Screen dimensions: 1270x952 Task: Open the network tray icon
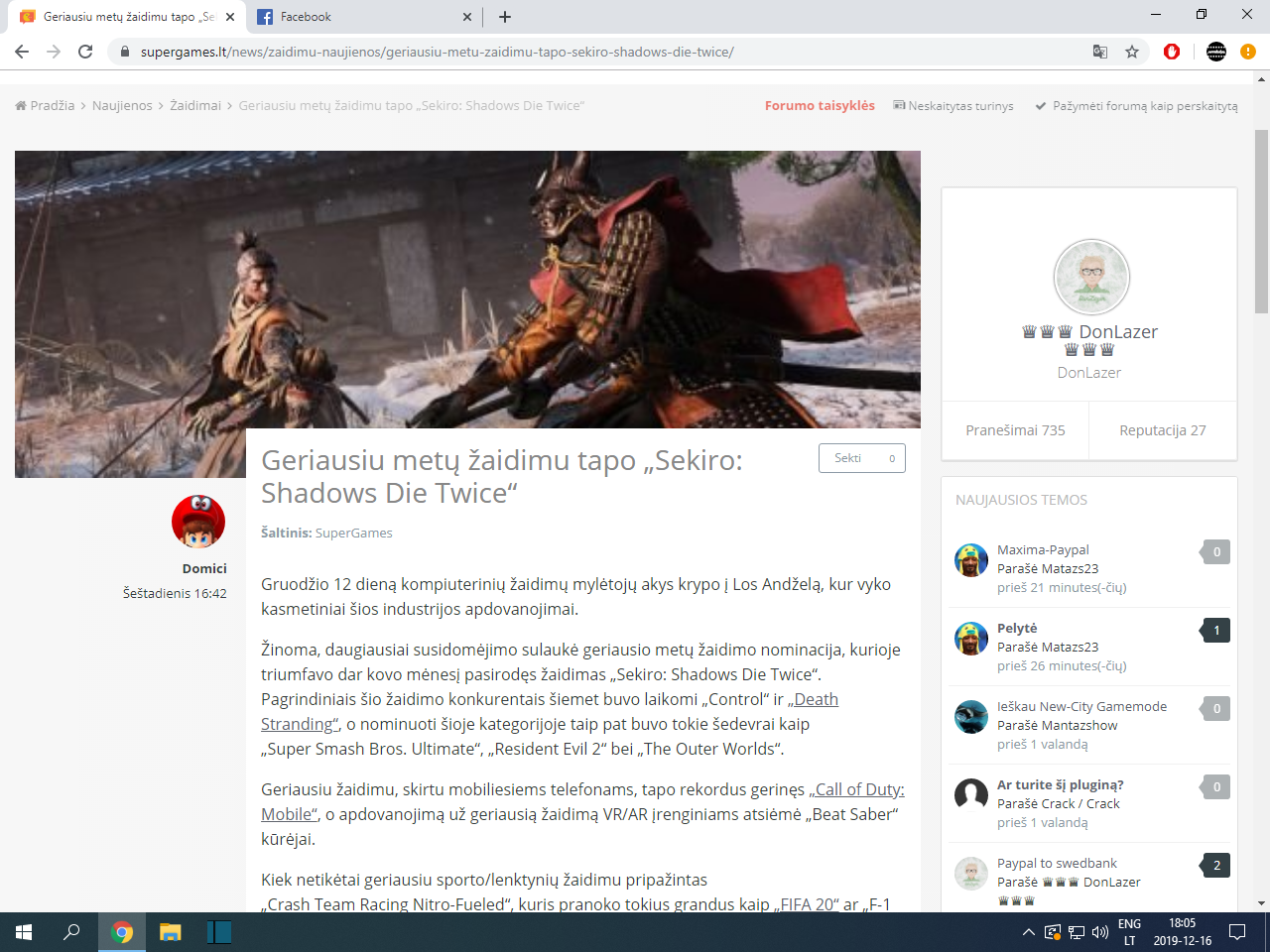[1077, 932]
